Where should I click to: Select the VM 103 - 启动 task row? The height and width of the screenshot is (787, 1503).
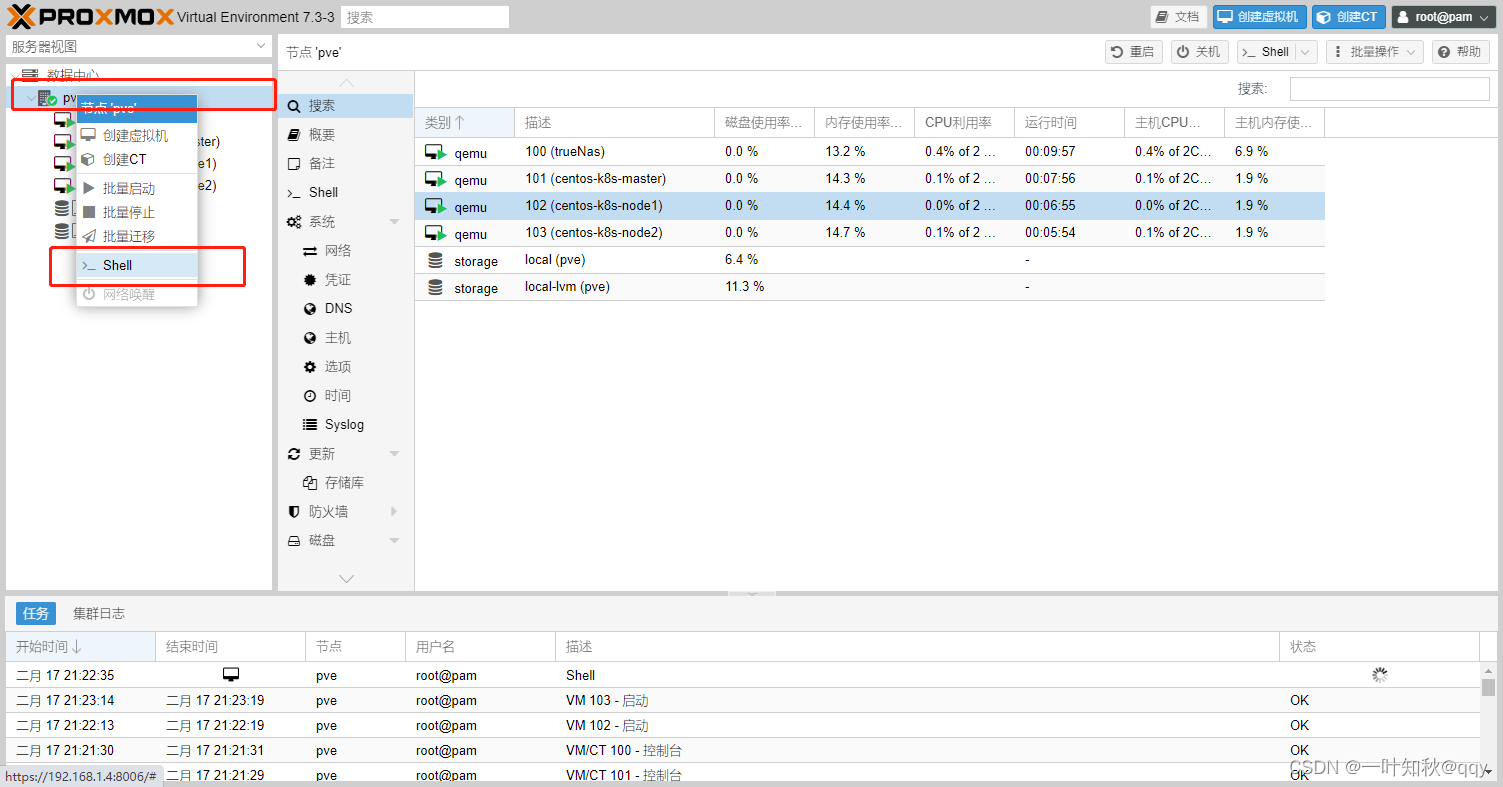[x=743, y=700]
